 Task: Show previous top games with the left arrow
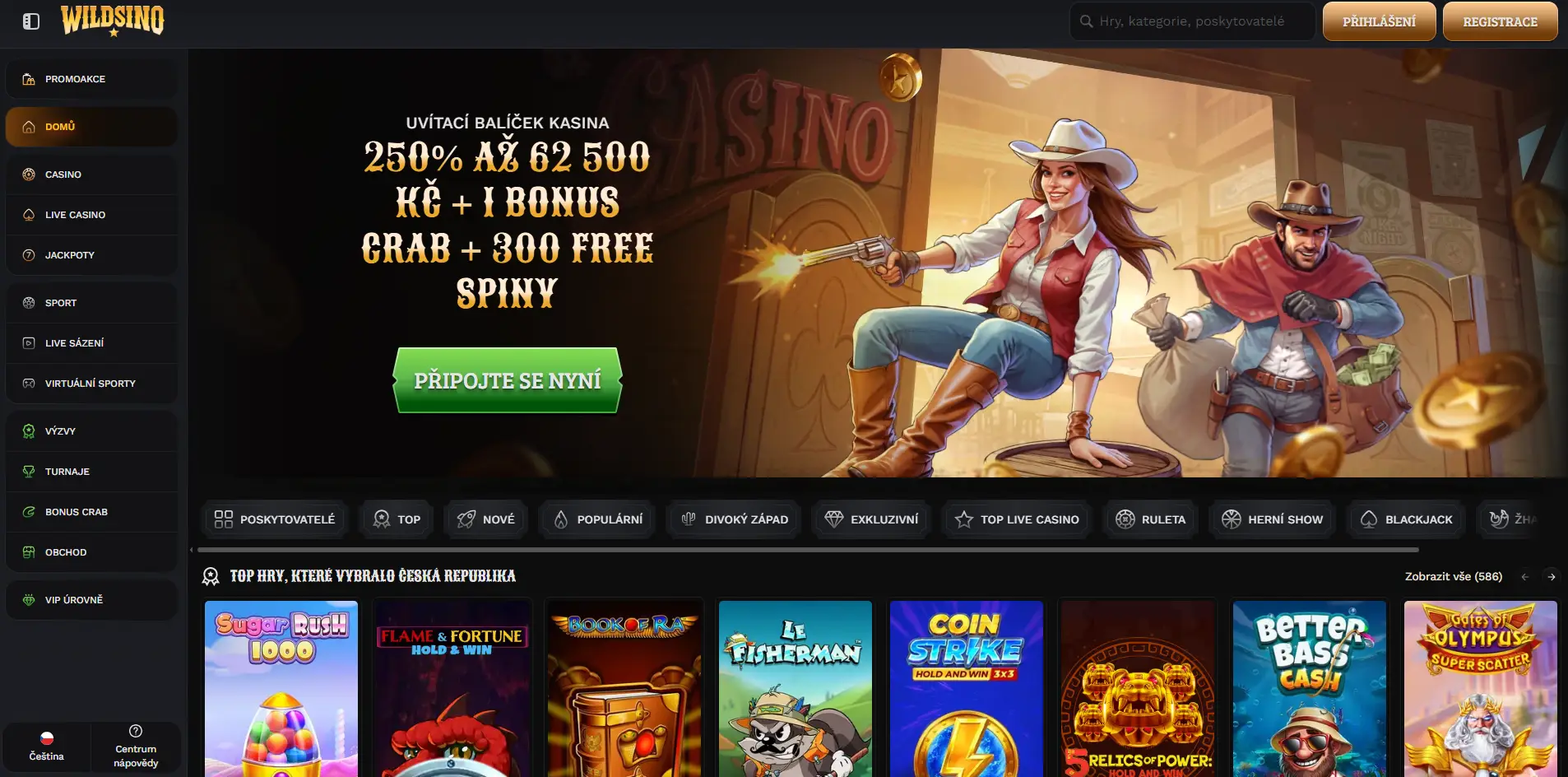(x=1525, y=577)
